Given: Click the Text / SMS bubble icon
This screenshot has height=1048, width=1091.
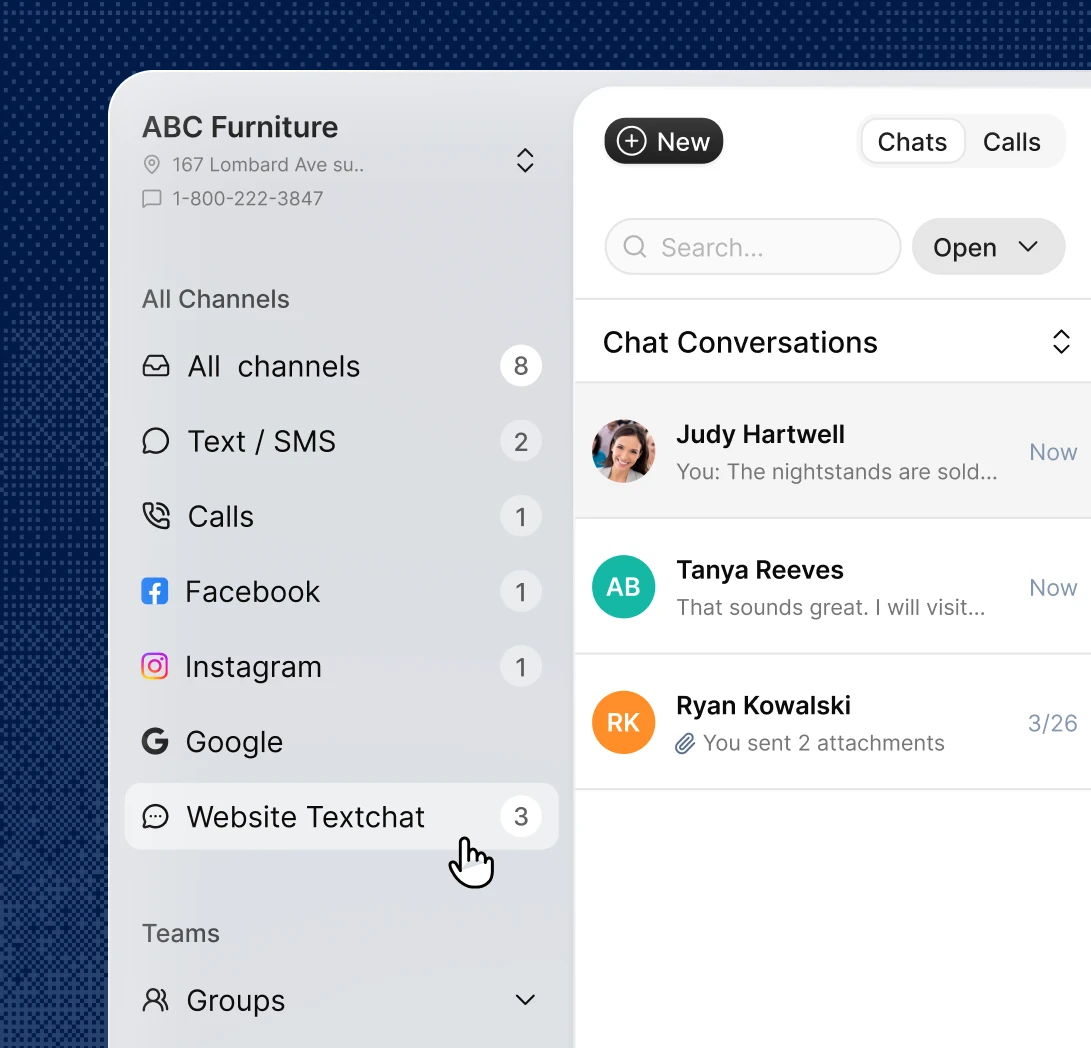Looking at the screenshot, I should pos(156,441).
